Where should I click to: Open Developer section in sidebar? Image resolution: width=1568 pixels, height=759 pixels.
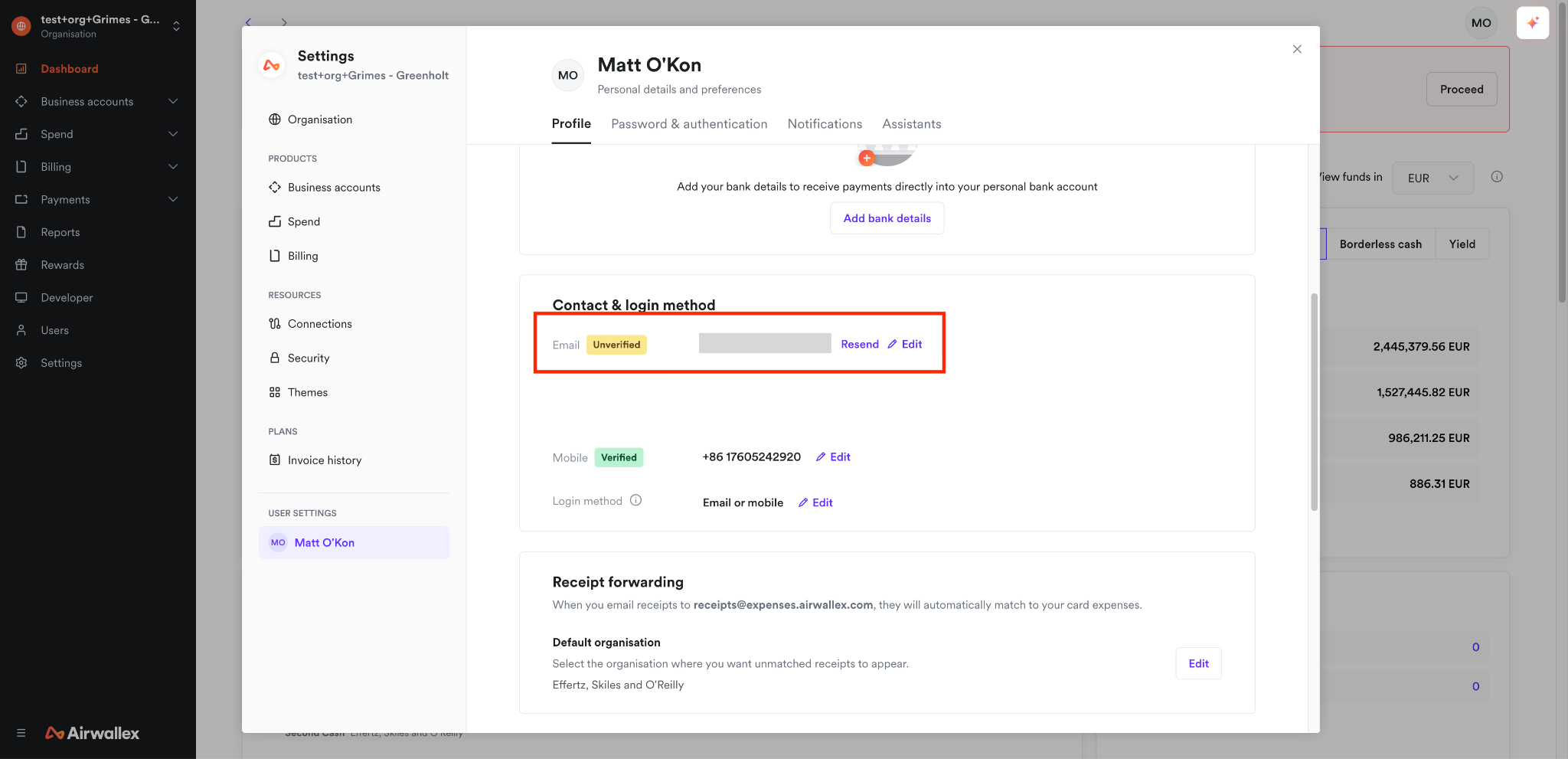coord(67,298)
